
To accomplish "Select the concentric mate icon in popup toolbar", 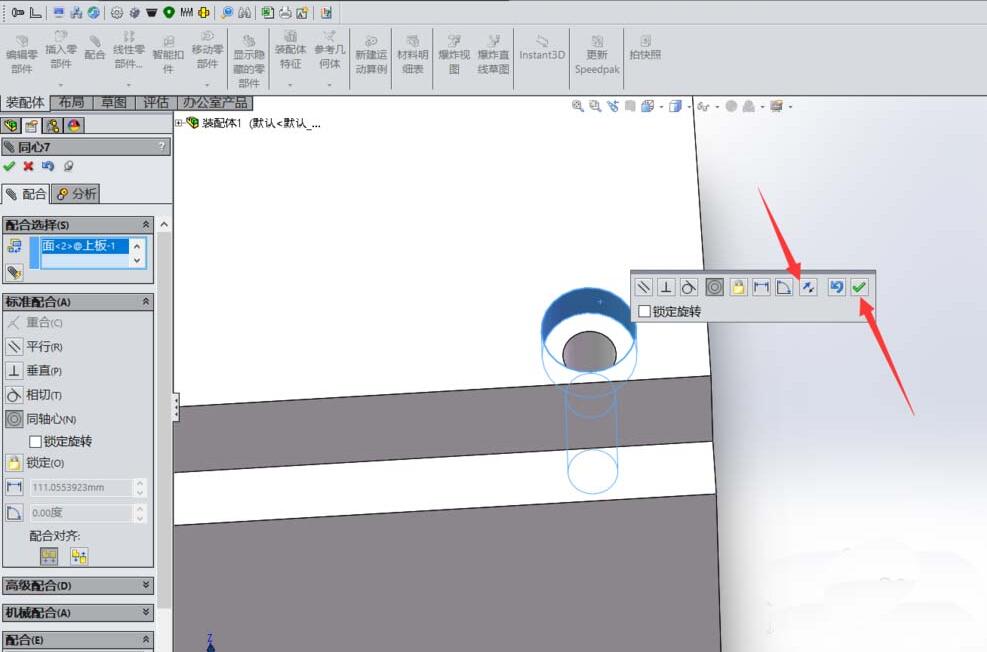I will tap(713, 287).
